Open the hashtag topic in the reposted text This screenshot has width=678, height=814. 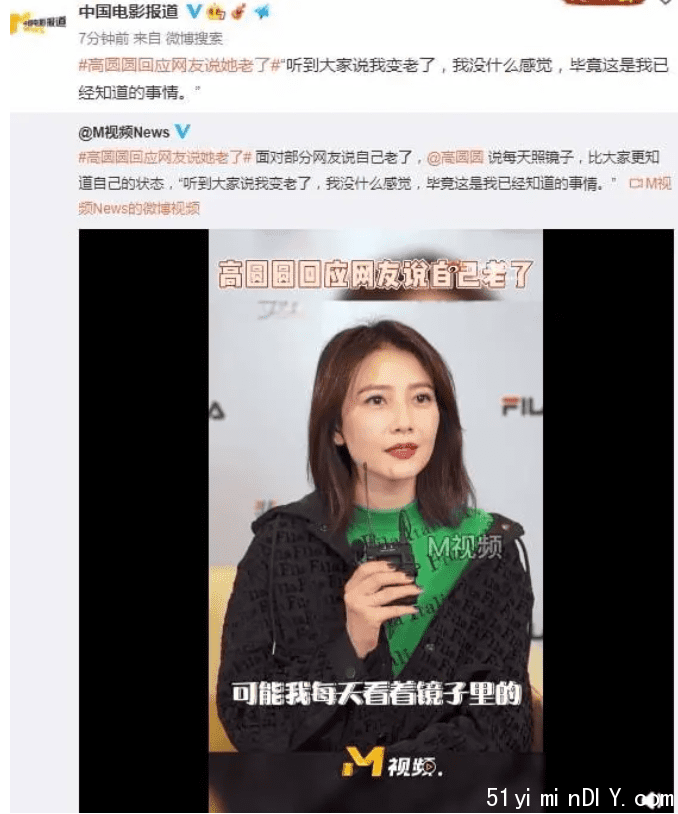(x=165, y=157)
